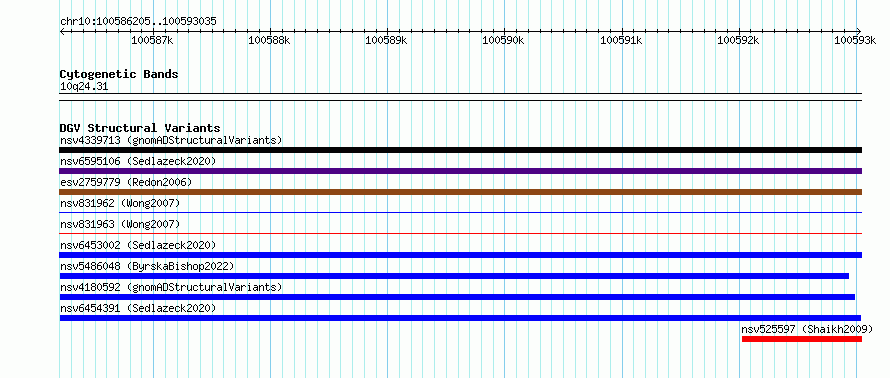Open variant nsv5486048 ByrskaBishop2022 label

[x=147, y=266]
